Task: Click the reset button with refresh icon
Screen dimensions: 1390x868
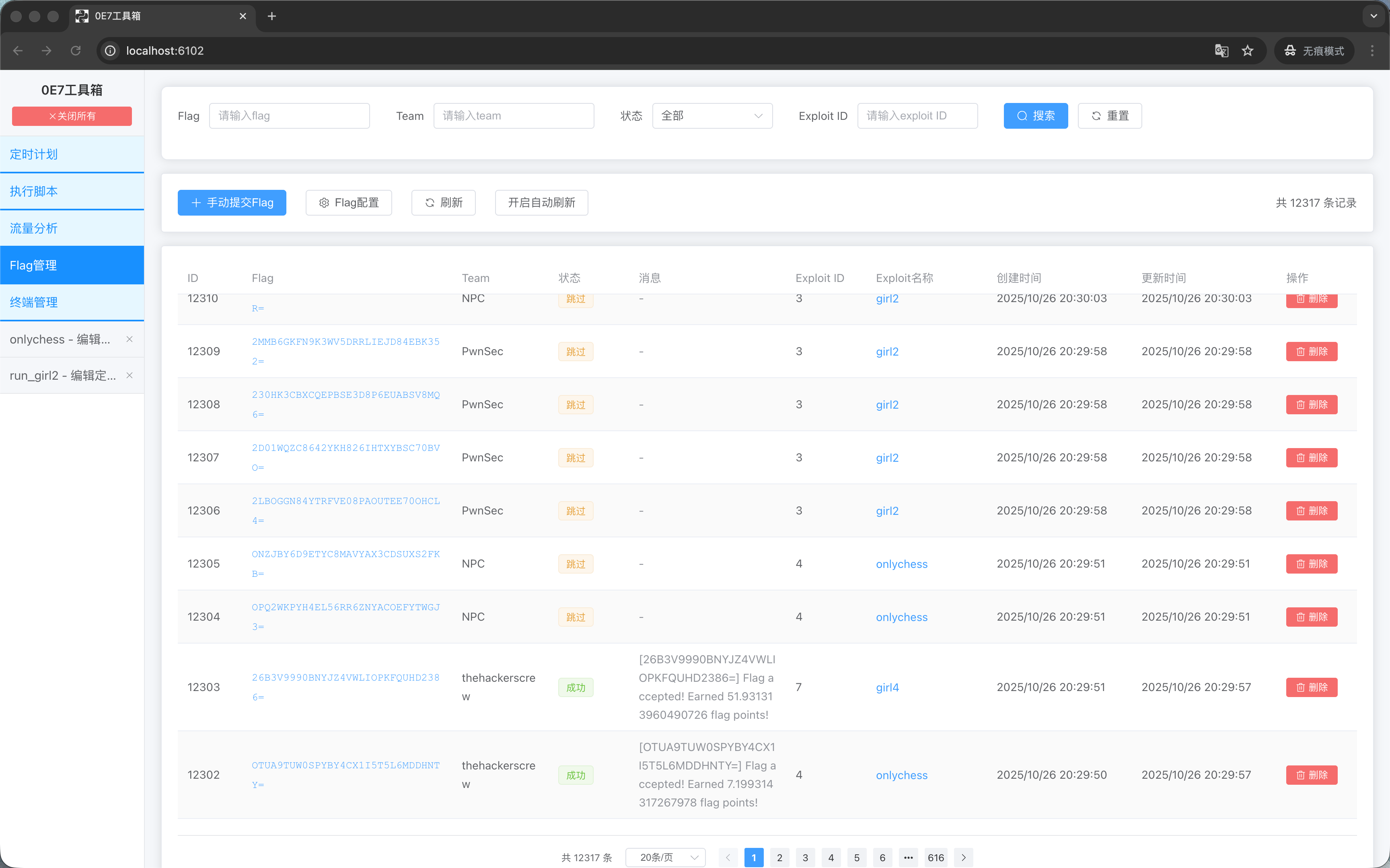Action: 1109,116
